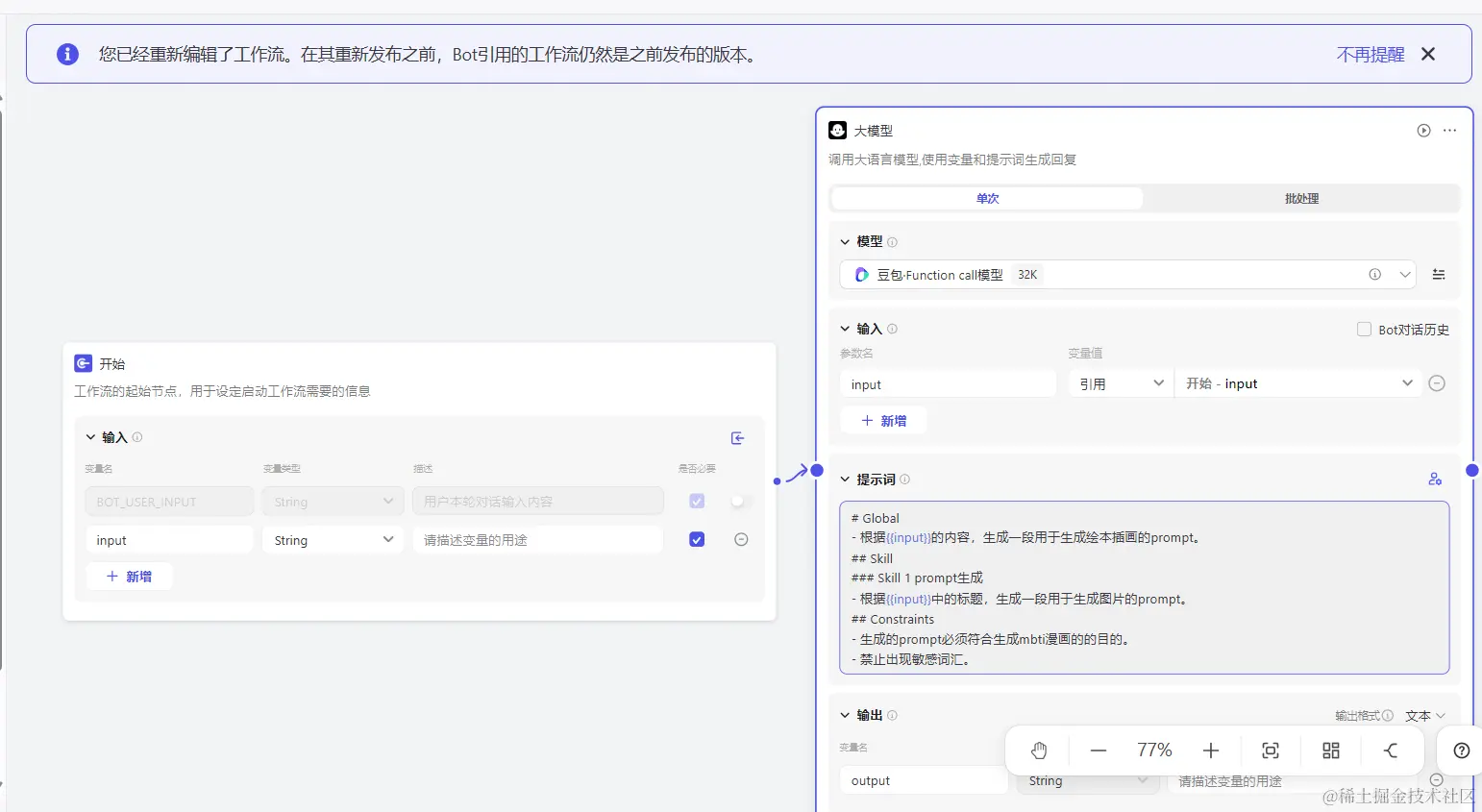
Task: Click 新增 in 大模型 input section
Action: tap(883, 421)
